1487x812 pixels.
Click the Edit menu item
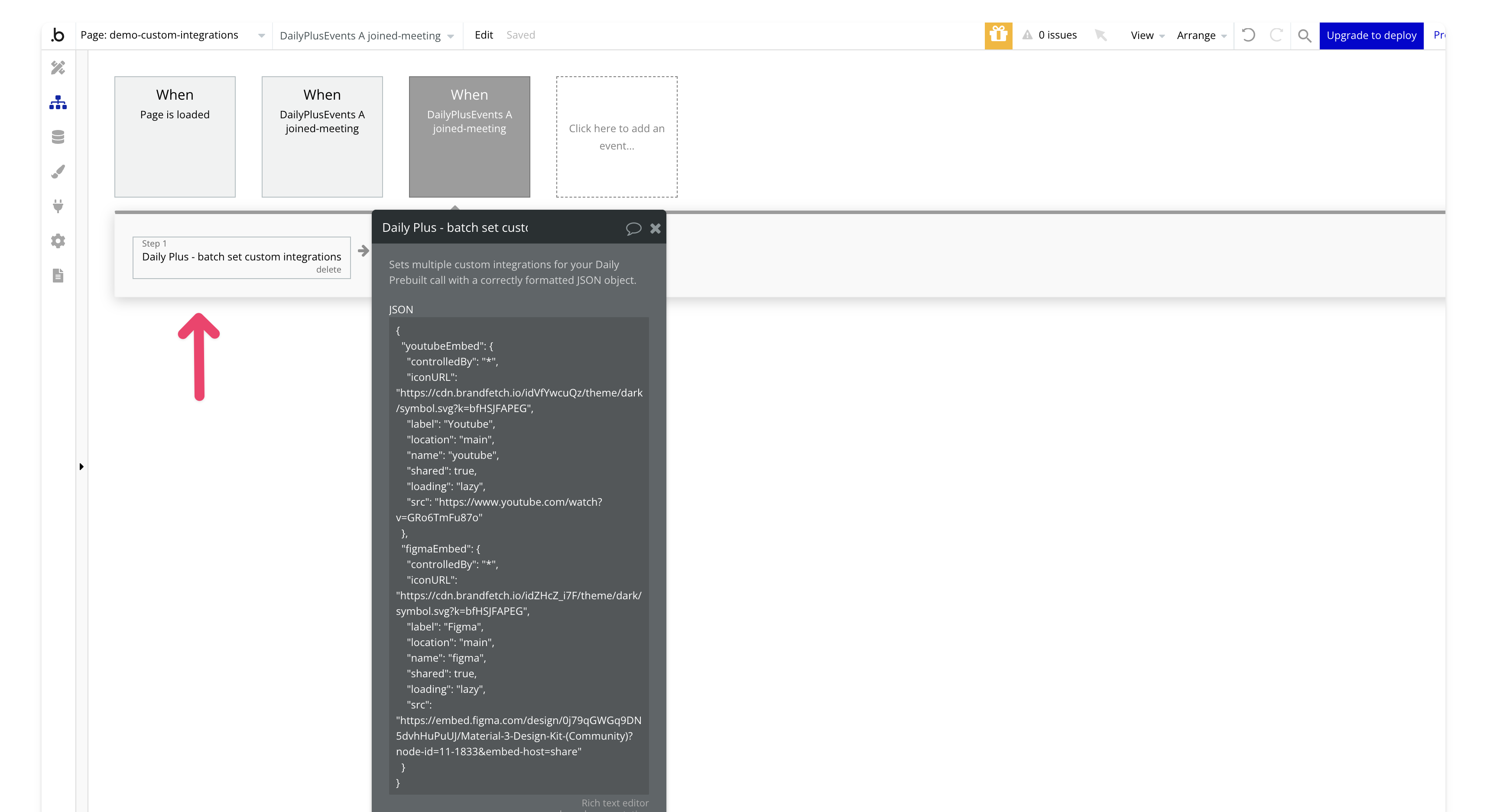(484, 35)
